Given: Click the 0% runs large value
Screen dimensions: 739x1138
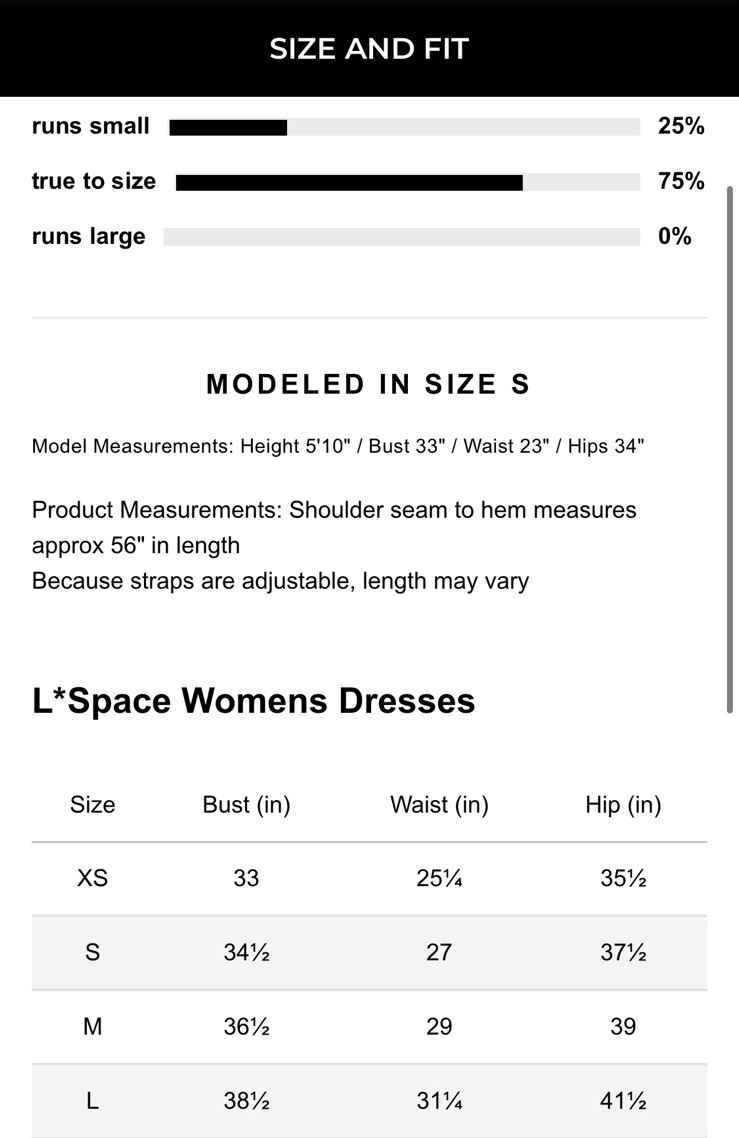Looking at the screenshot, I should point(675,236).
